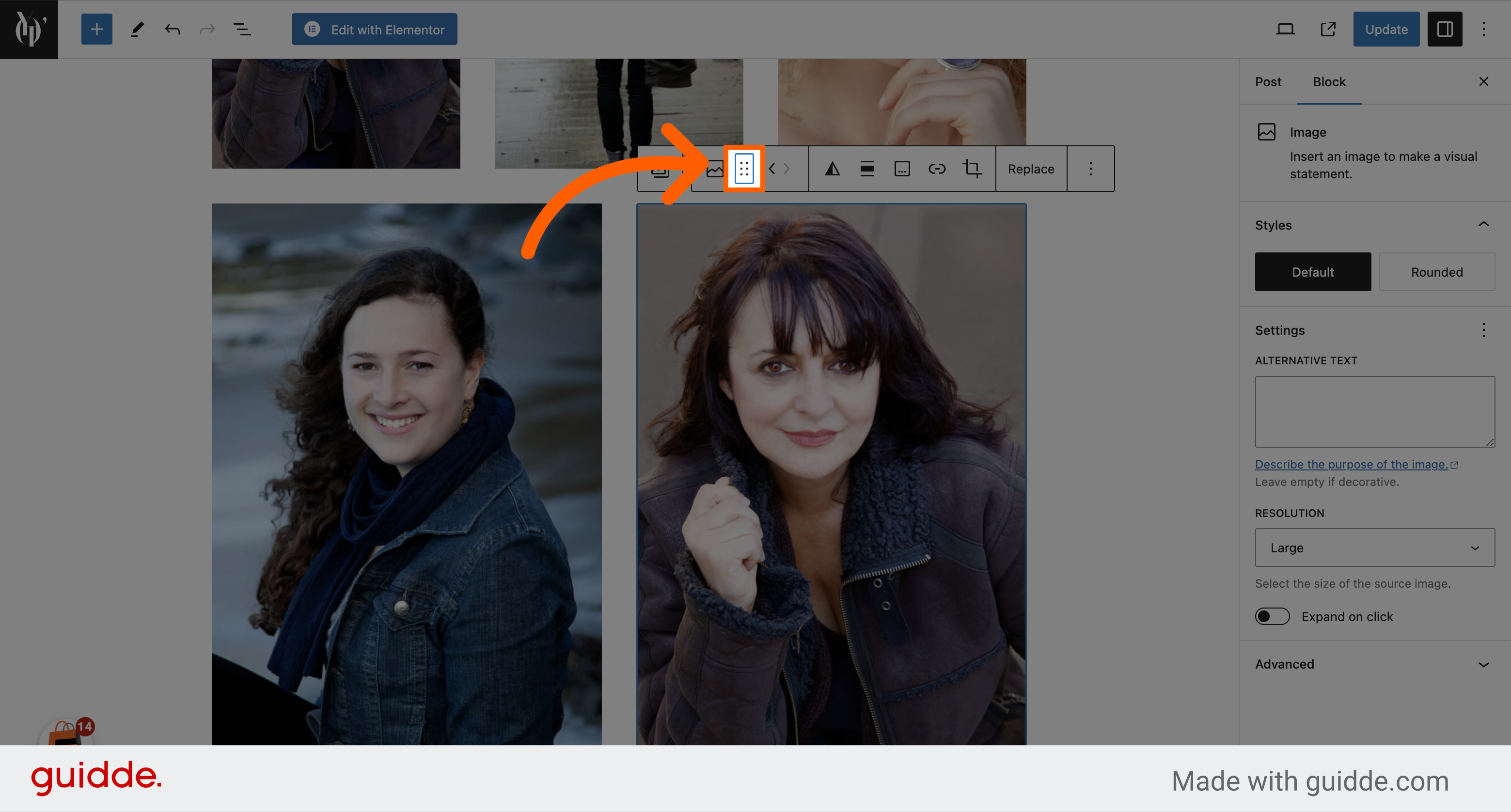Open 'Describe the purpose of the image' link

1355,464
